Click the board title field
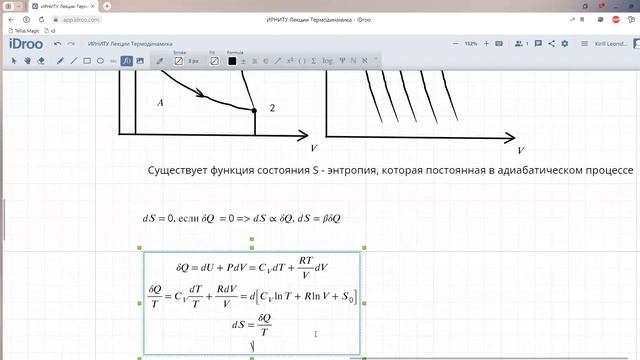640x360 pixels. click(x=130, y=44)
